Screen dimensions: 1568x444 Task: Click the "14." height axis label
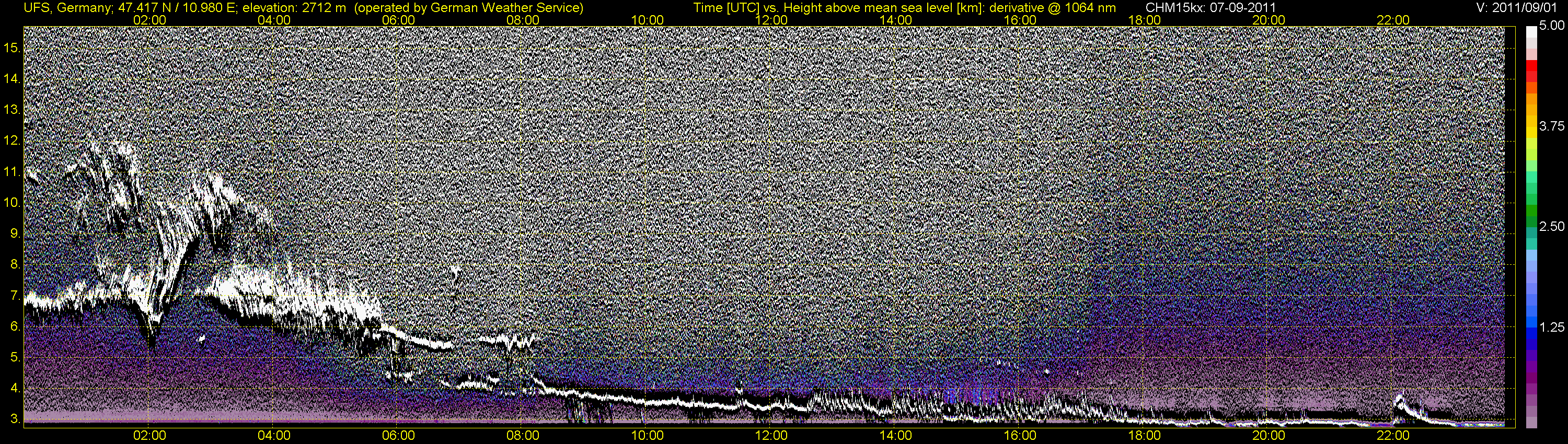[13, 79]
